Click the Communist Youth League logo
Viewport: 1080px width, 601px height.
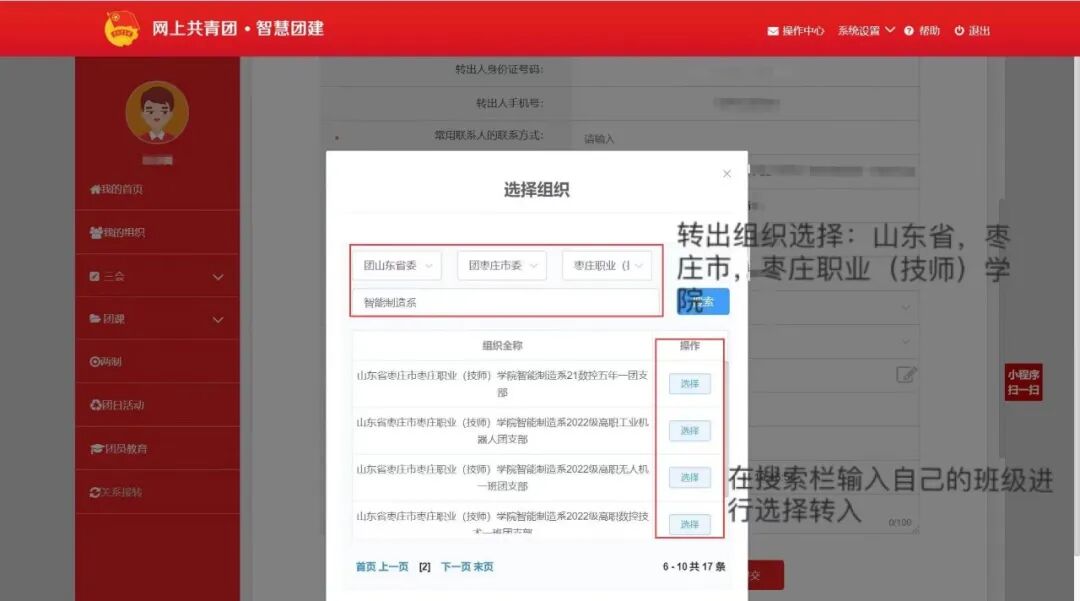coord(121,29)
